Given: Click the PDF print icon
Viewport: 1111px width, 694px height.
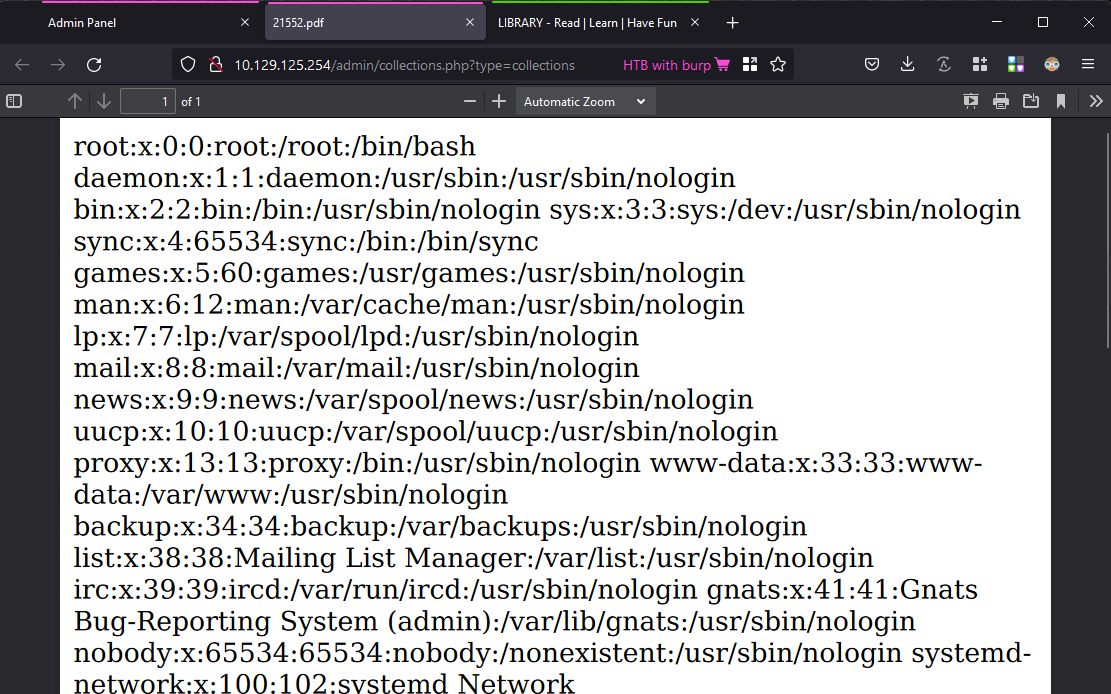Looking at the screenshot, I should point(1000,101).
